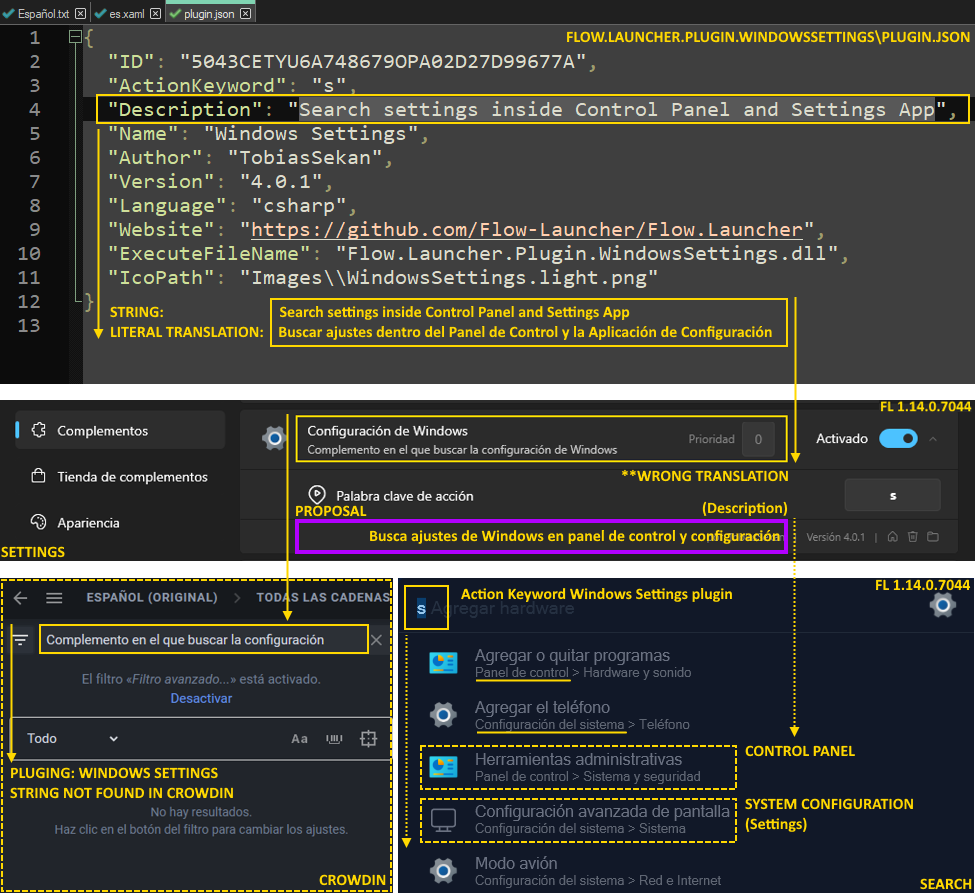Click the trash icon beside Versión 4.0.1
This screenshot has width=975, height=893.
(x=913, y=537)
